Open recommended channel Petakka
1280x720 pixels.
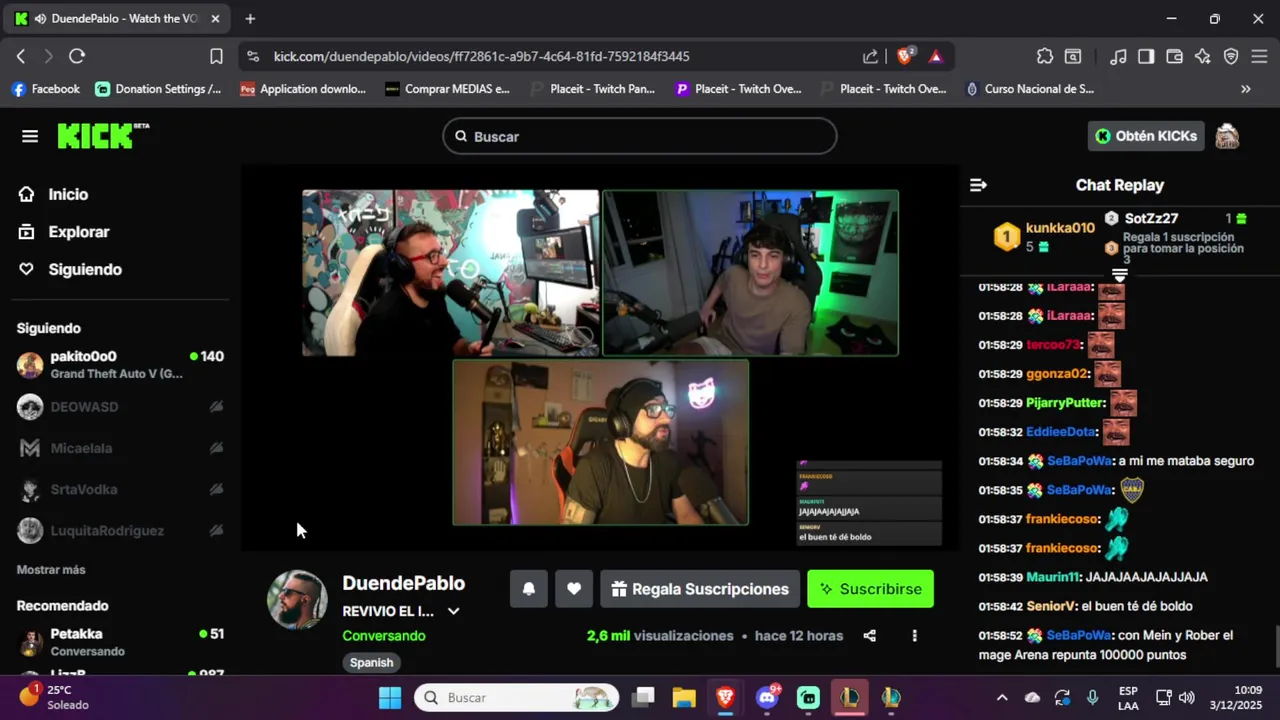(120, 642)
